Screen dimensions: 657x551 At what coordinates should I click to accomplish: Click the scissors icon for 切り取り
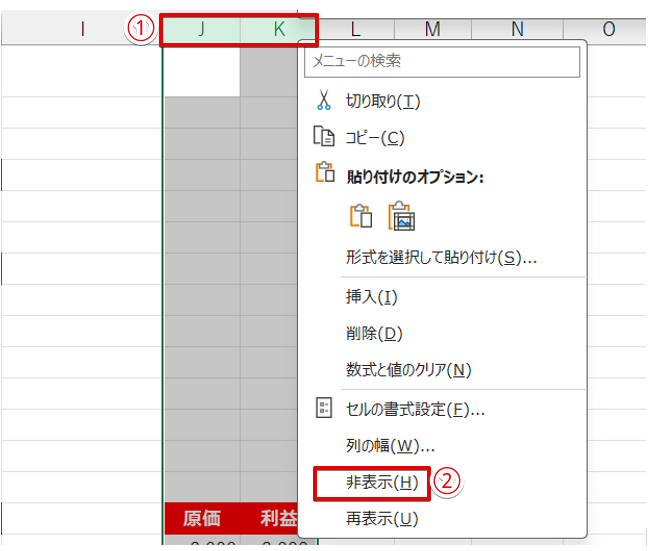323,100
